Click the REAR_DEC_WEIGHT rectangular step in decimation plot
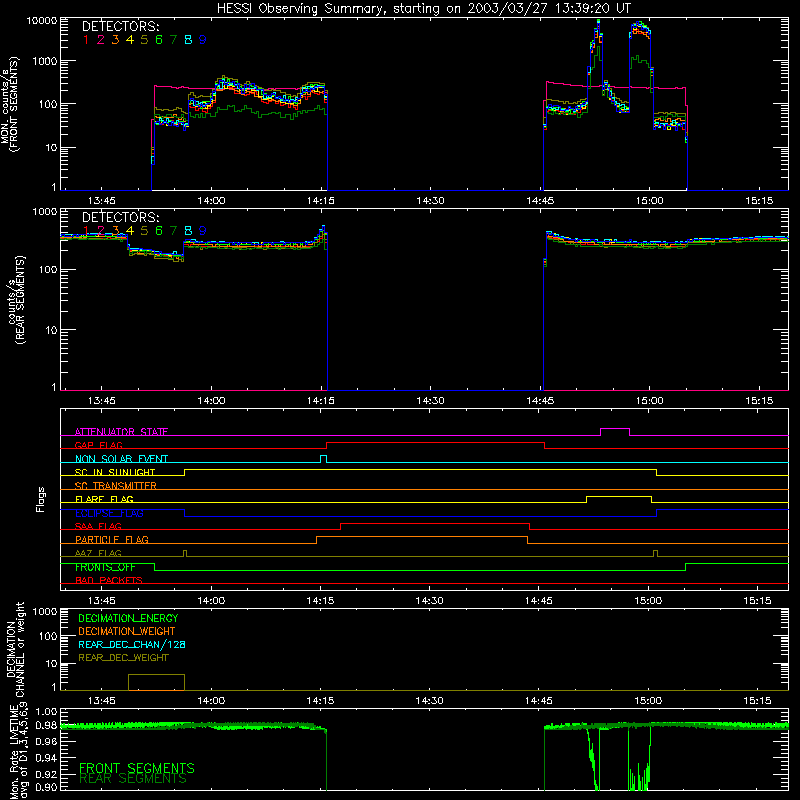The width and height of the screenshot is (800, 800). pos(156,682)
